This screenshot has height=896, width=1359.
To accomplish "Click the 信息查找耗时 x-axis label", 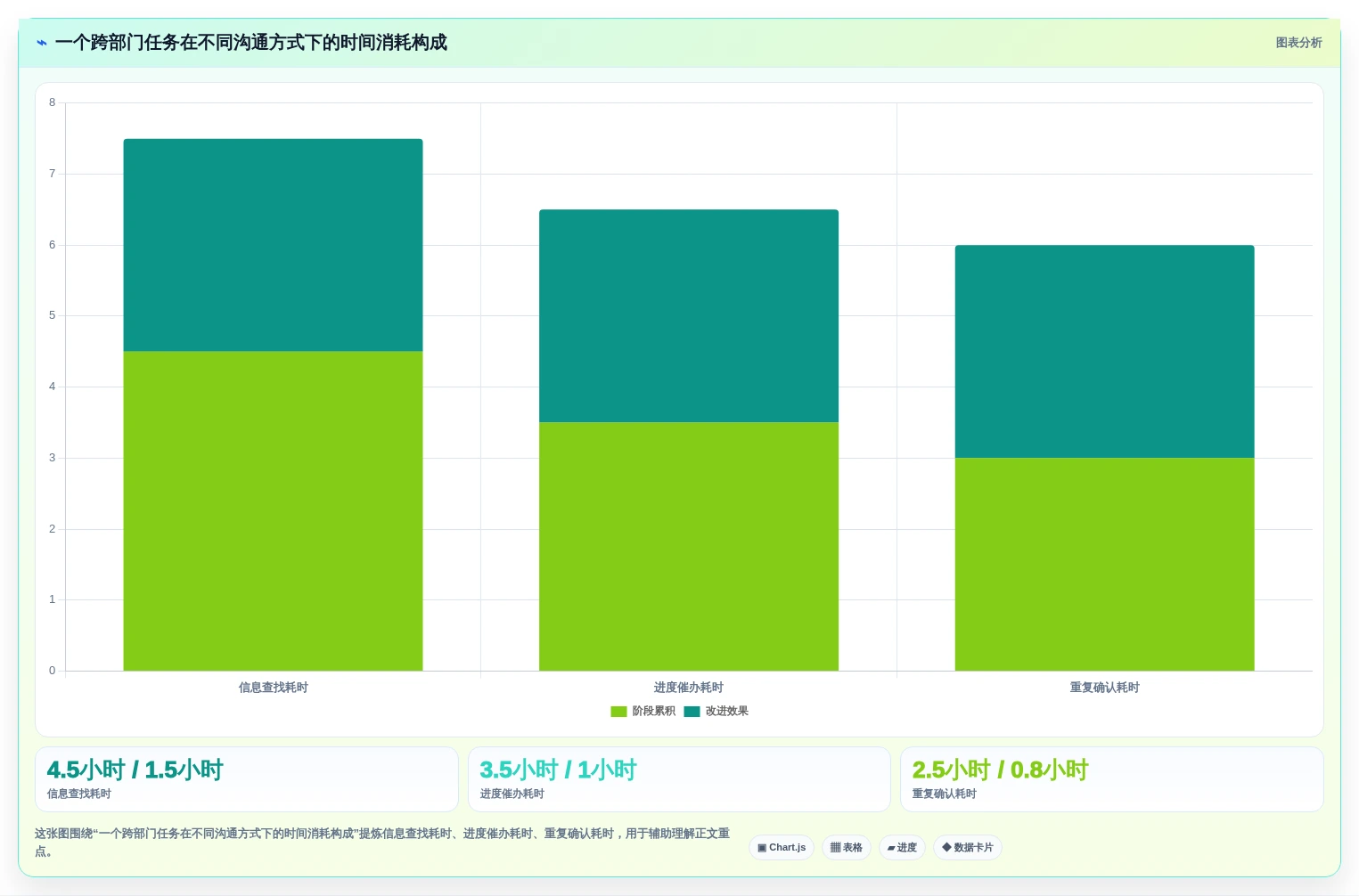I will click(x=273, y=688).
